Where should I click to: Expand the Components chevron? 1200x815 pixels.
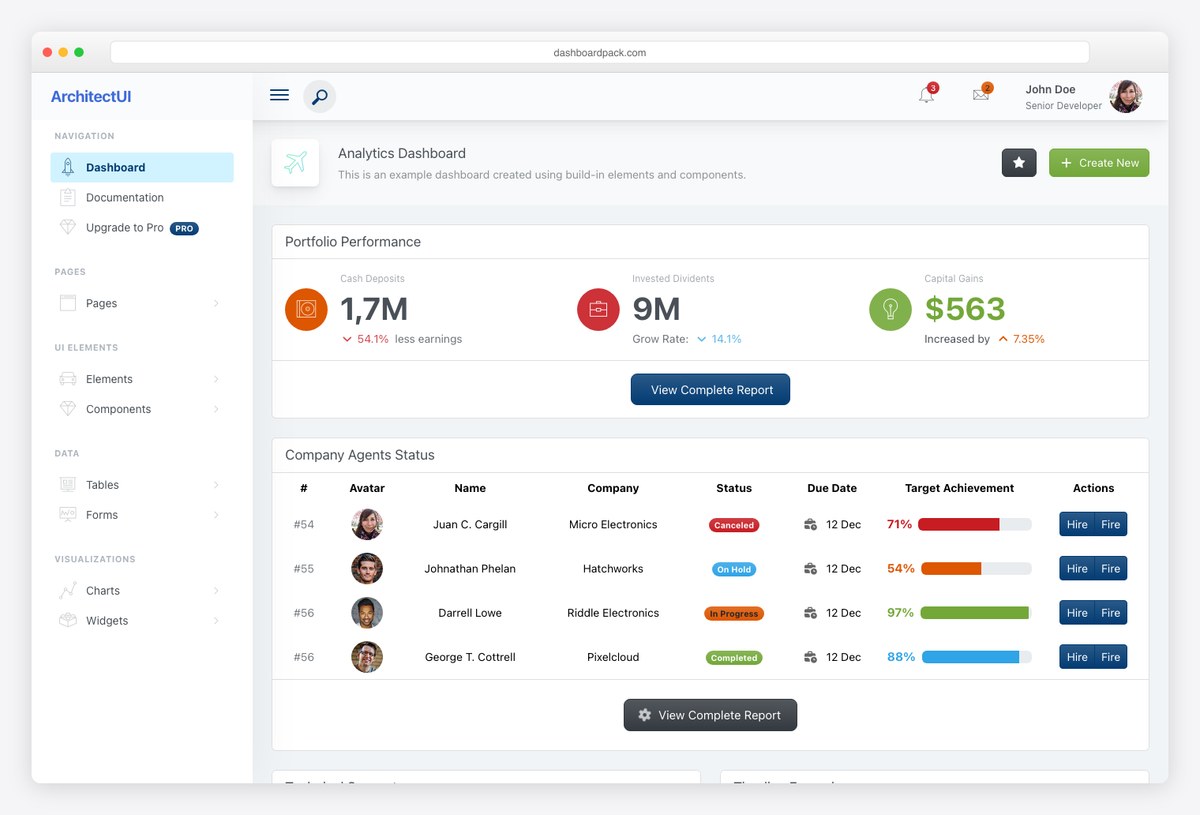pyautogui.click(x=216, y=409)
